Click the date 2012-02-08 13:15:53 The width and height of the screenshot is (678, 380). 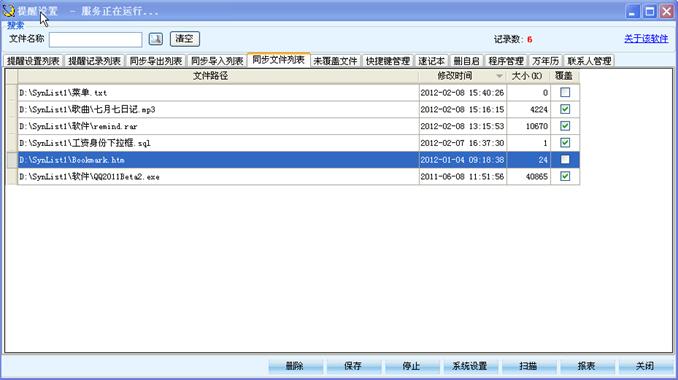(x=462, y=126)
